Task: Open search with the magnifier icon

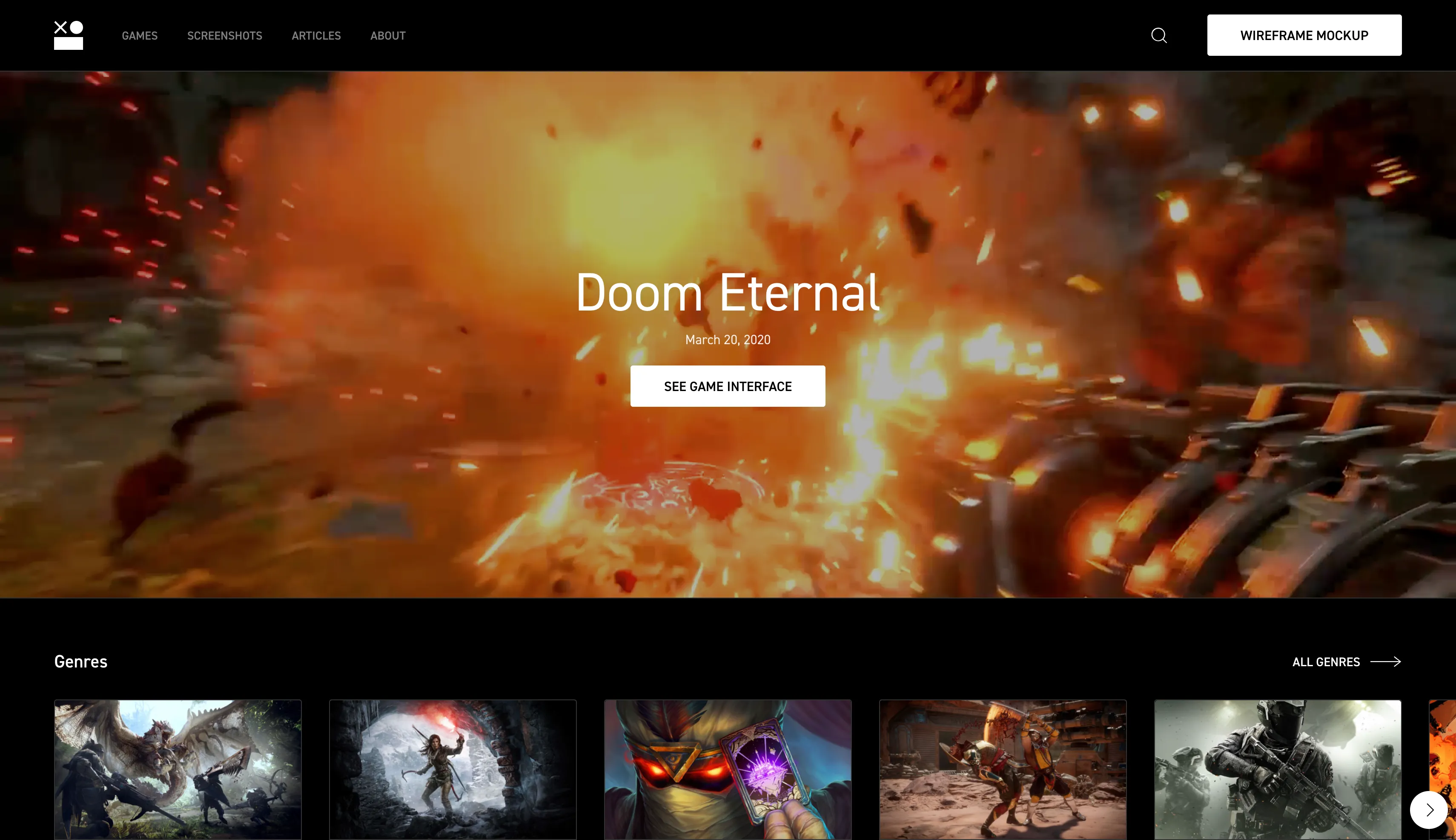Action: coord(1158,35)
